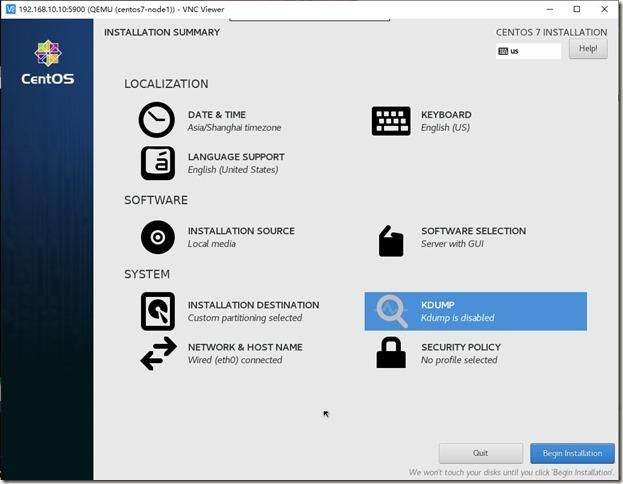Click Network & Host Name arrows icon
This screenshot has height=484, width=623.
tap(159, 353)
